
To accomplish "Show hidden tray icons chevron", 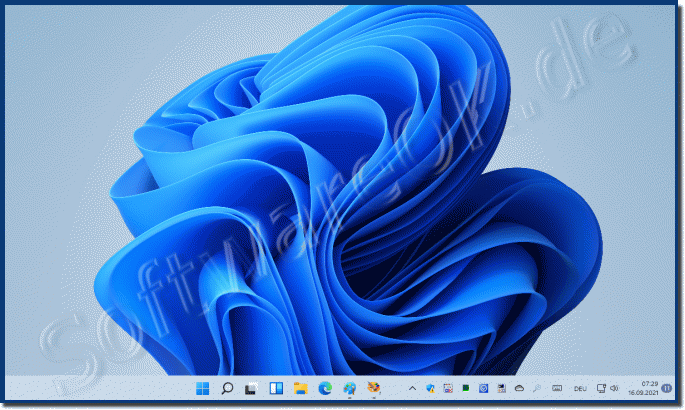I will (x=412, y=388).
